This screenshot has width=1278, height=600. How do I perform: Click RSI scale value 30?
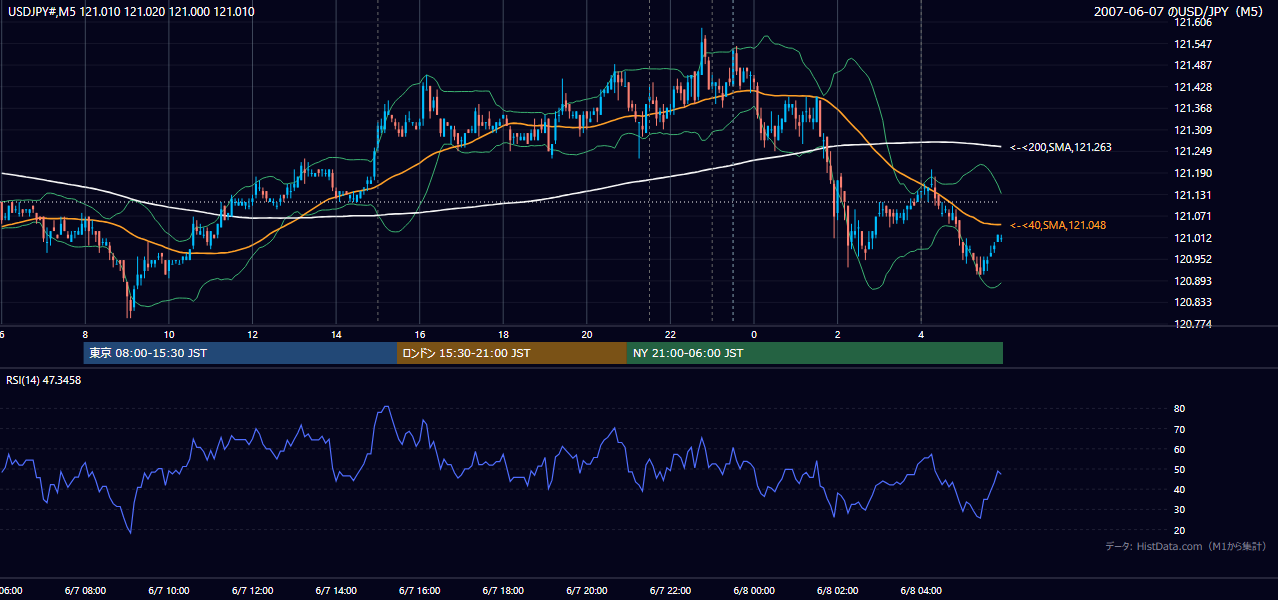[x=1180, y=510]
